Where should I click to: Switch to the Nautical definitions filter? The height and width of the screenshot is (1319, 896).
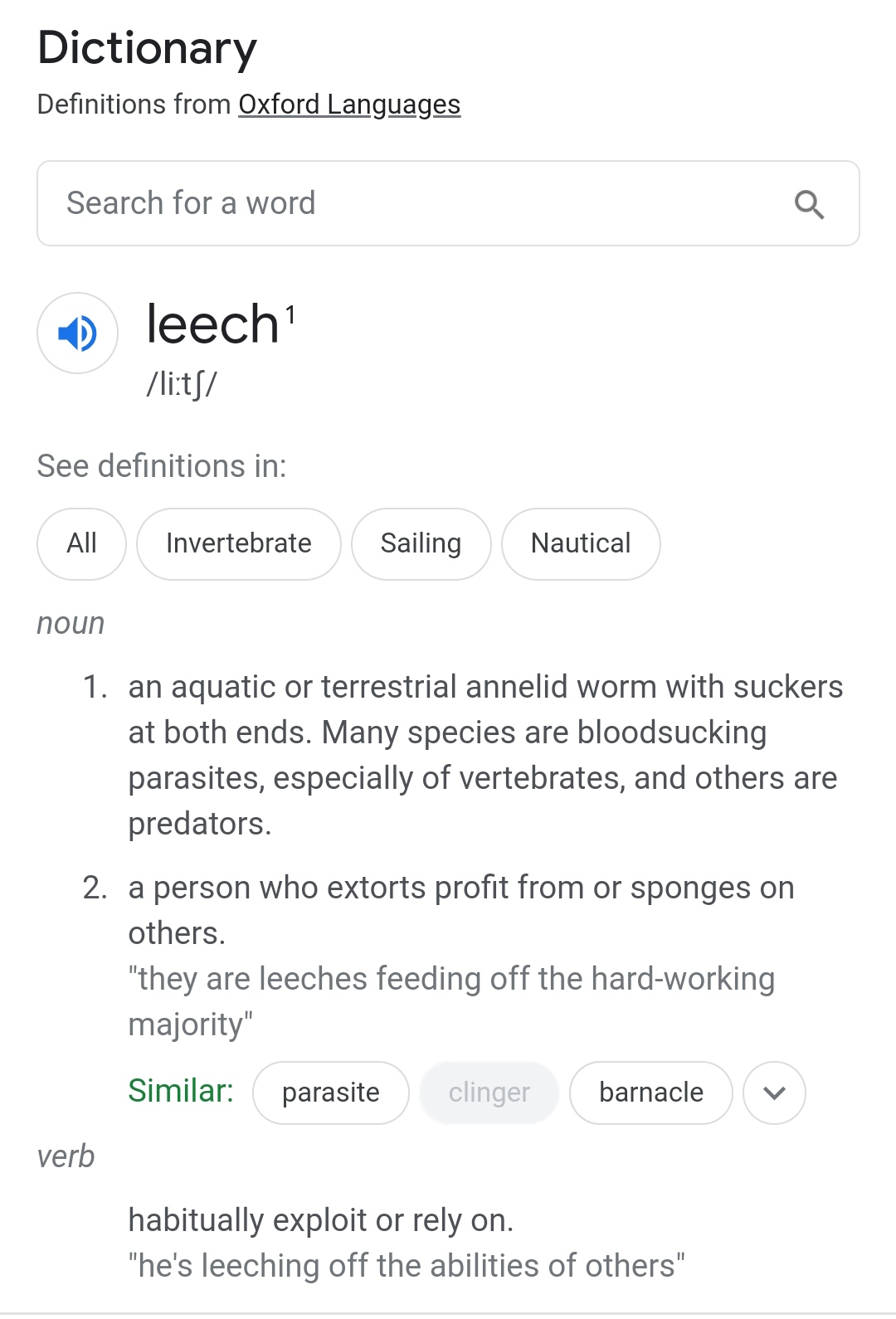click(581, 543)
